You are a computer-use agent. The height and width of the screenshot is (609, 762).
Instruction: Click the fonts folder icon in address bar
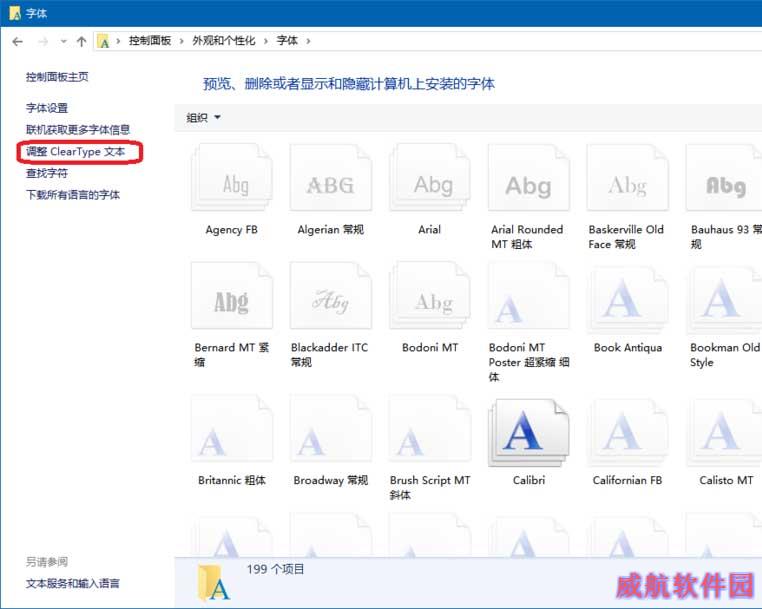103,41
